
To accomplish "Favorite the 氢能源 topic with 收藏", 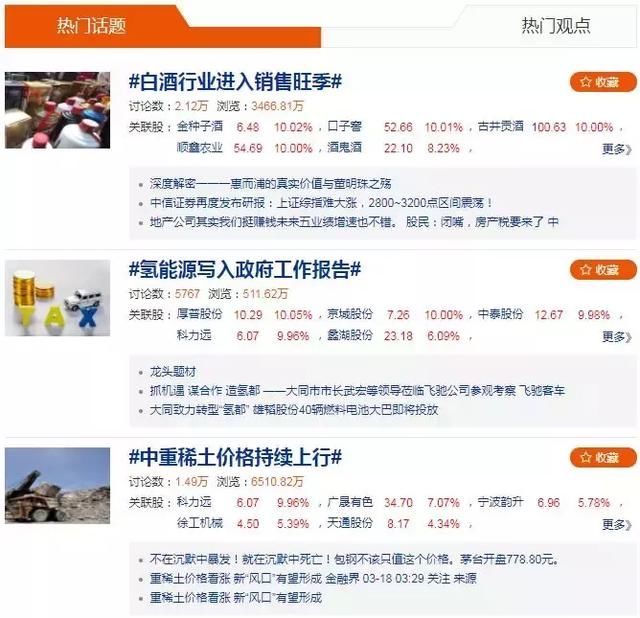I will coord(603,270).
